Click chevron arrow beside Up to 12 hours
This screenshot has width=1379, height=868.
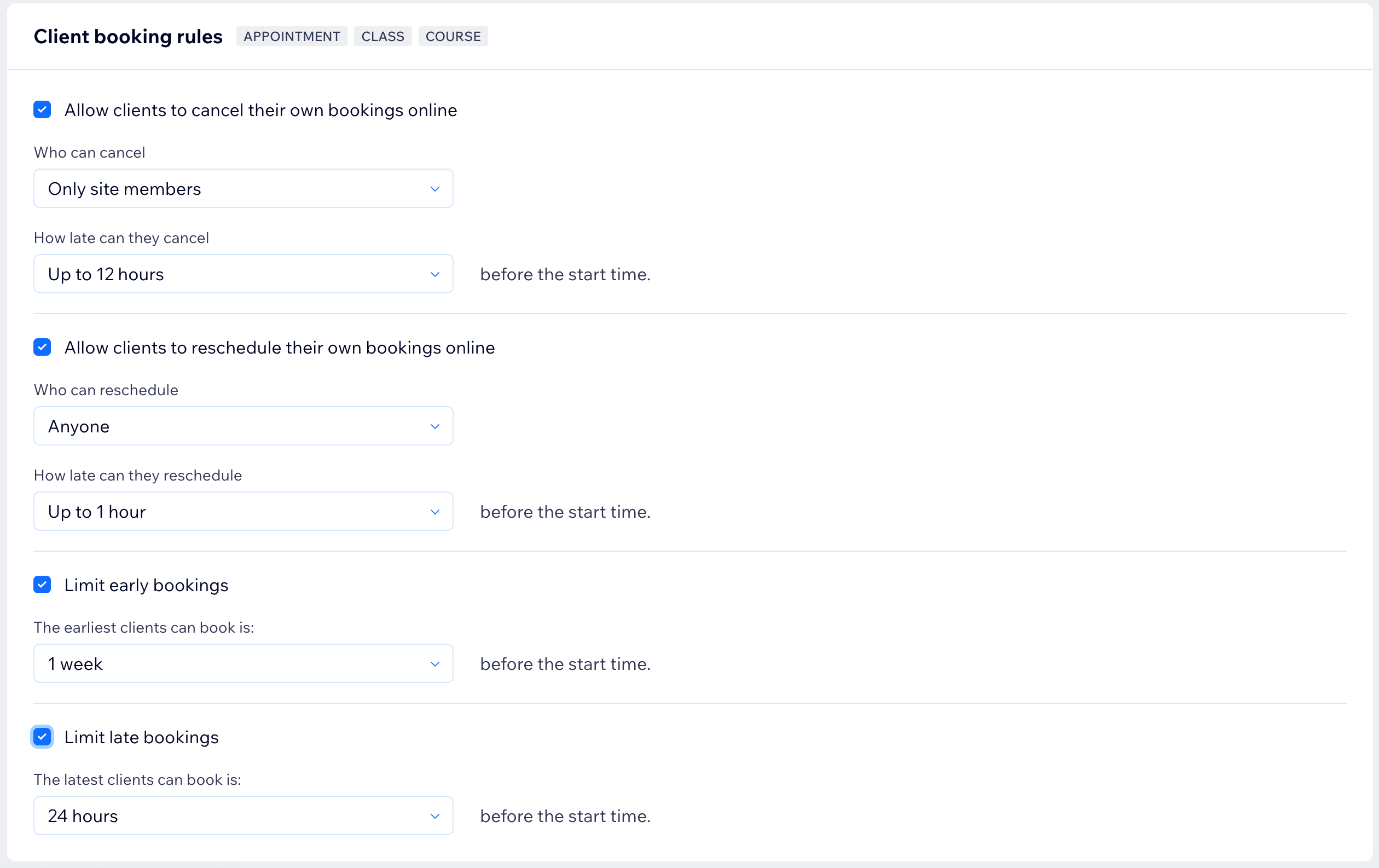[434, 274]
